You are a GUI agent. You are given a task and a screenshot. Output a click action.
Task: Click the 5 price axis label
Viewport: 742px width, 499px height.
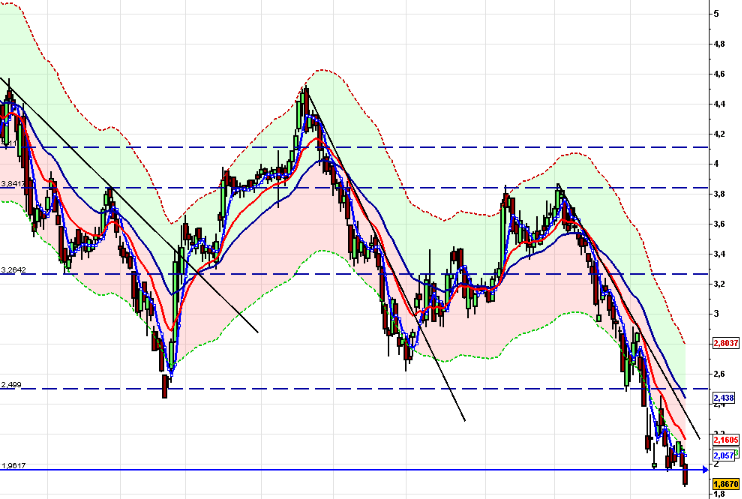[x=716, y=14]
